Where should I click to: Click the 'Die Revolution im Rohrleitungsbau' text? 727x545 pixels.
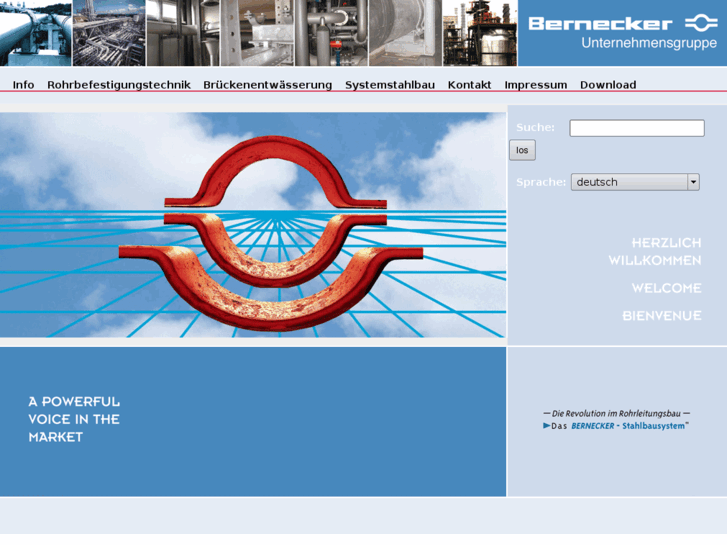616,413
